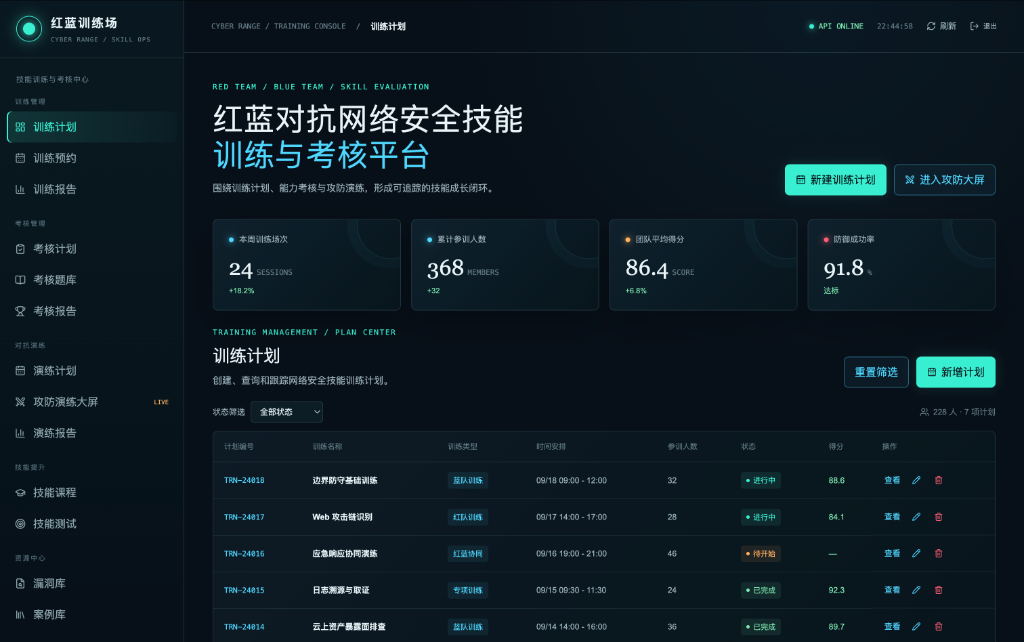Click plan ID TRN-24015
This screenshot has height=642, width=1024.
pyautogui.click(x=244, y=590)
